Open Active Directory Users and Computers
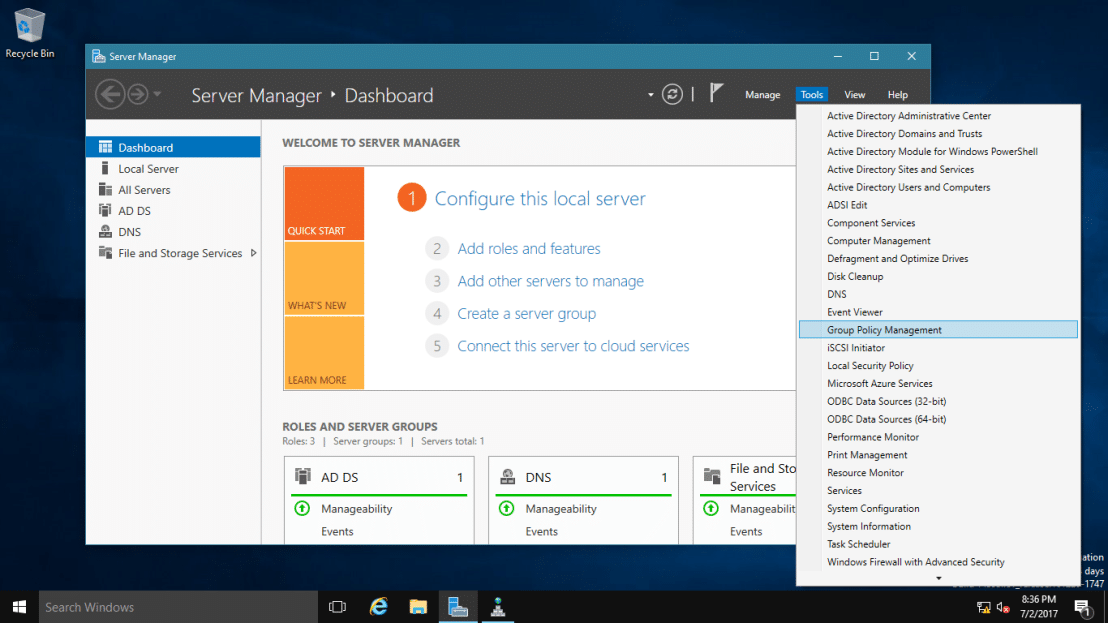 938,187
